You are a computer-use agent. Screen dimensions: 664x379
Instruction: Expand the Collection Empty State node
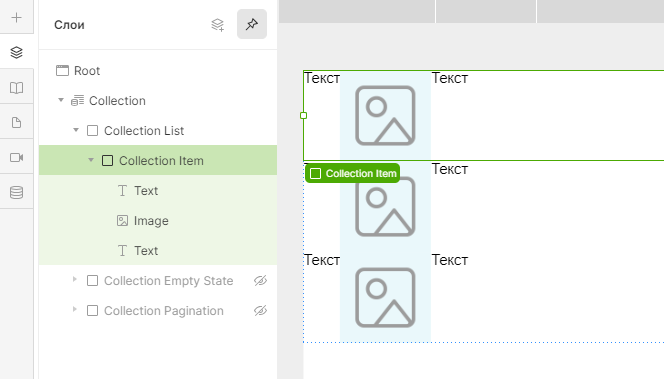point(75,279)
